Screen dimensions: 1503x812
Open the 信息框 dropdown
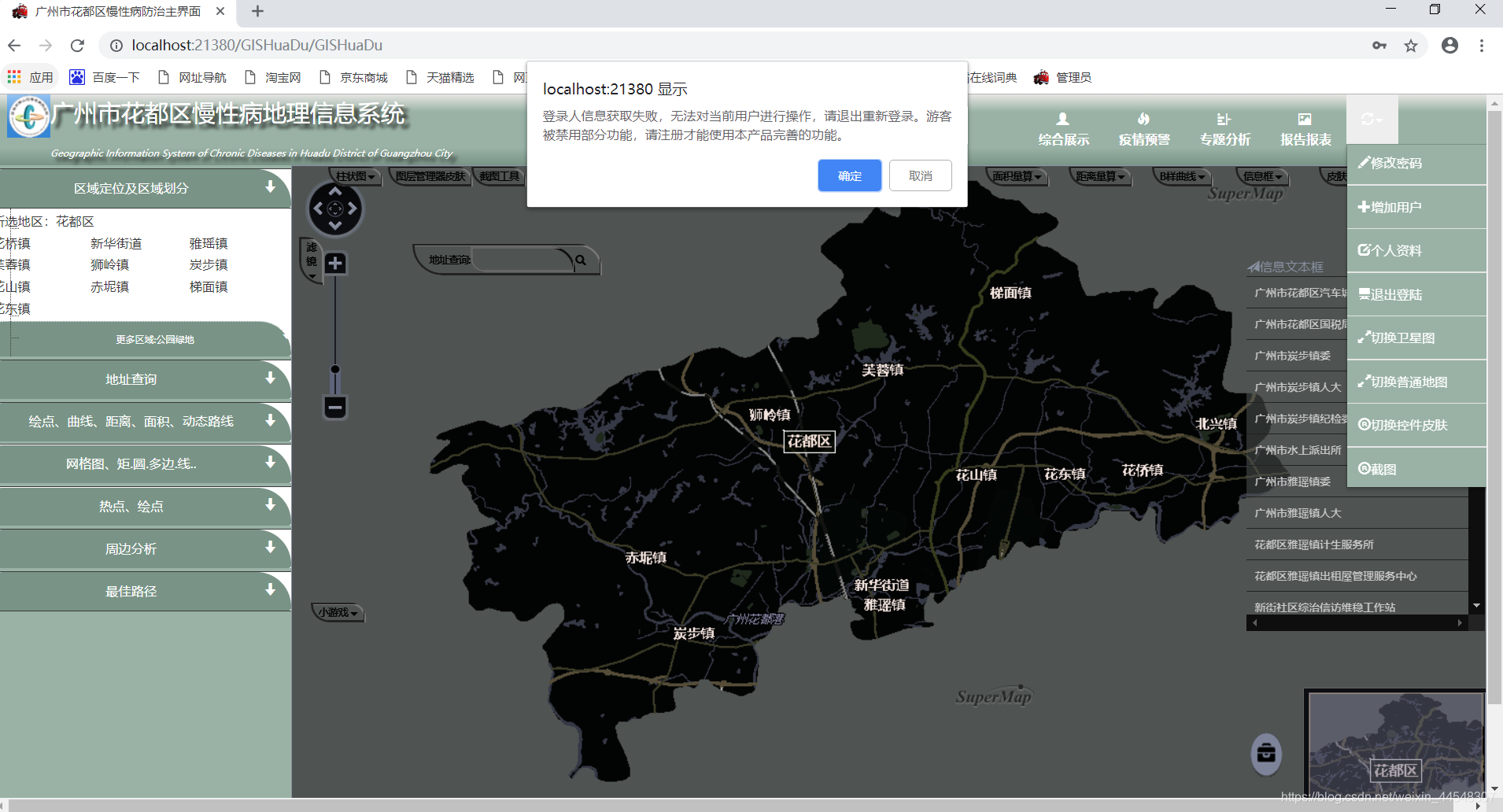[x=1263, y=176]
